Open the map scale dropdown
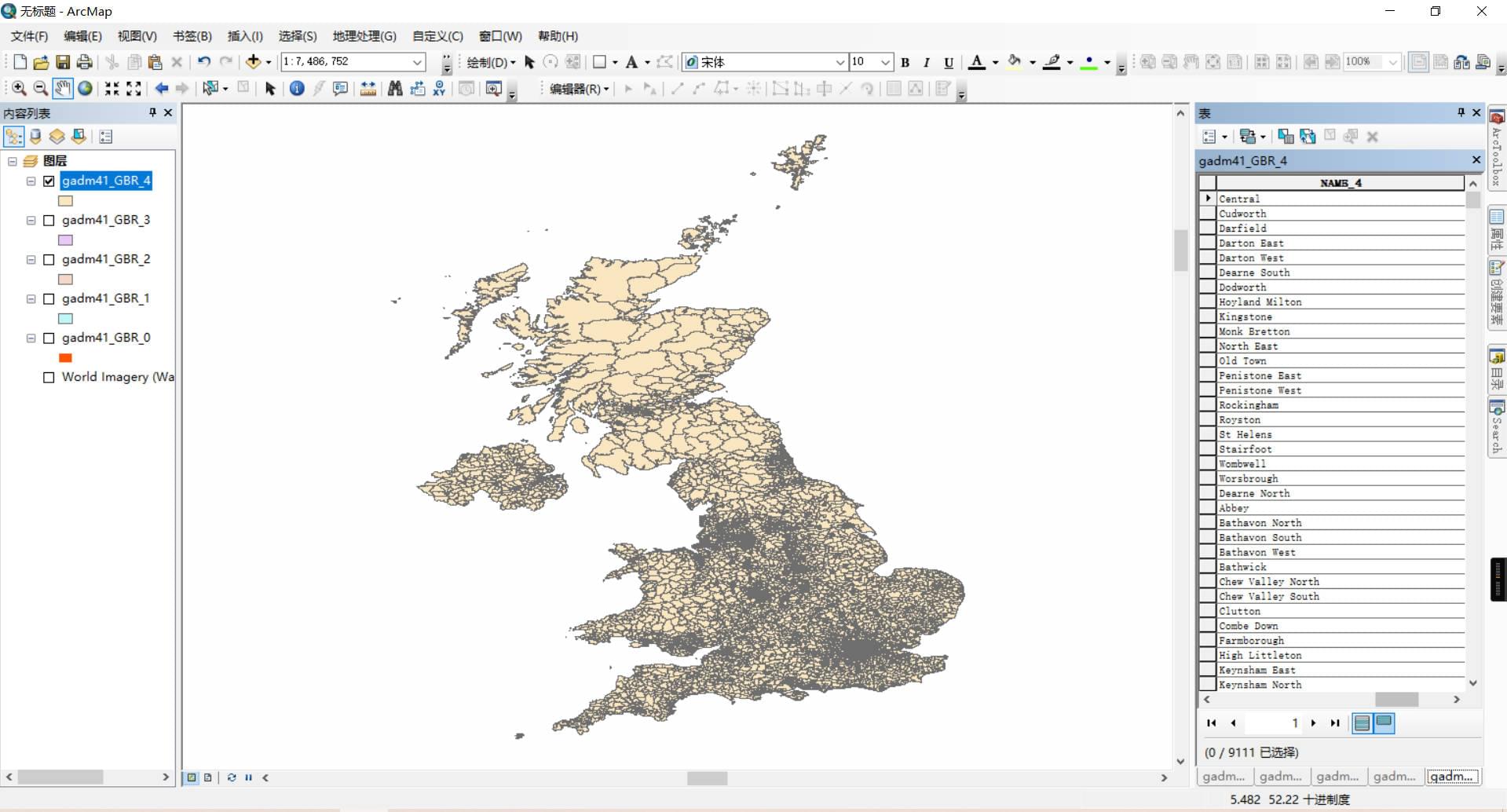1507x812 pixels. tap(417, 61)
